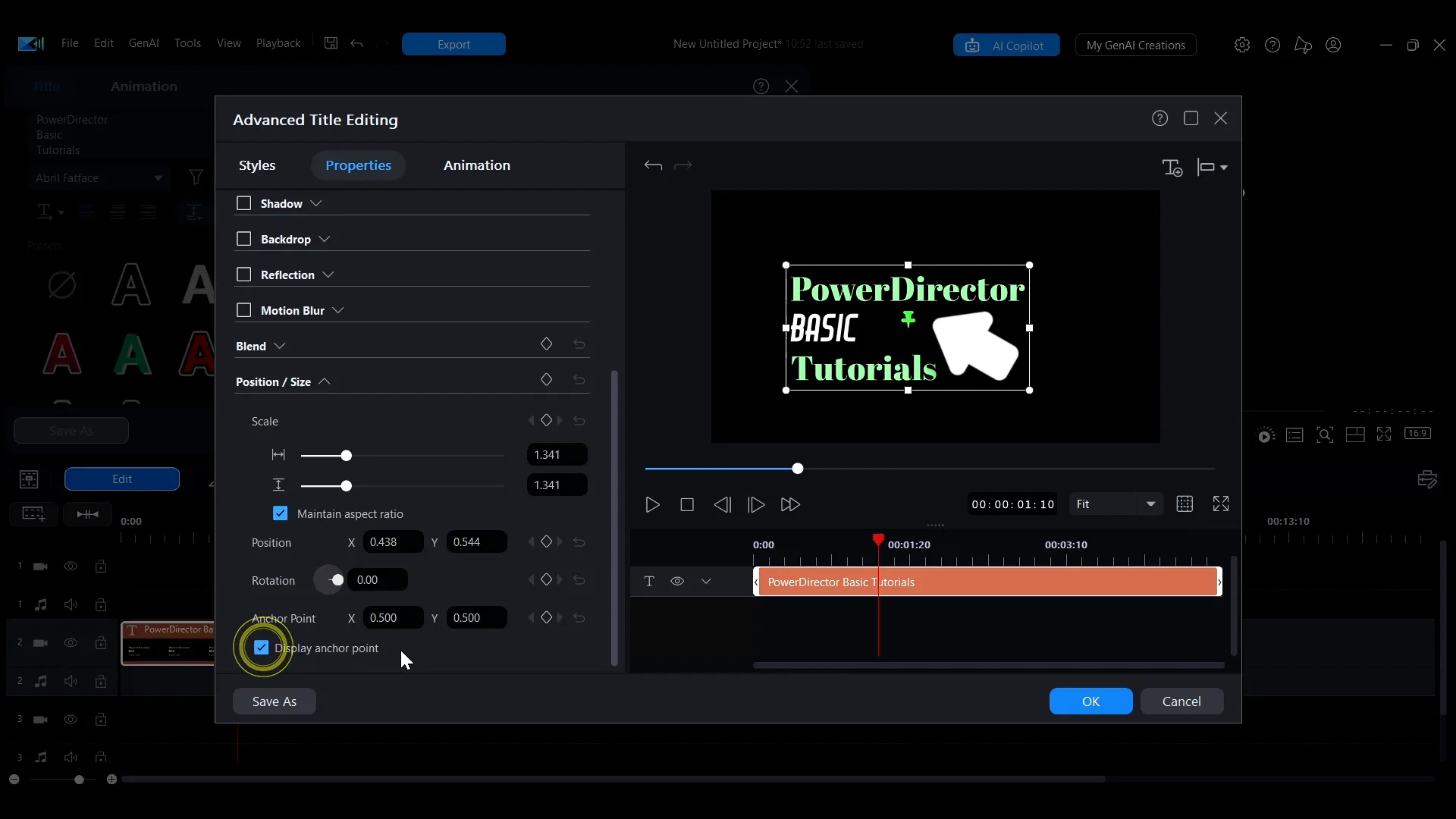Expand the Motion Blur section
This screenshot has width=1456, height=819.
pos(338,310)
